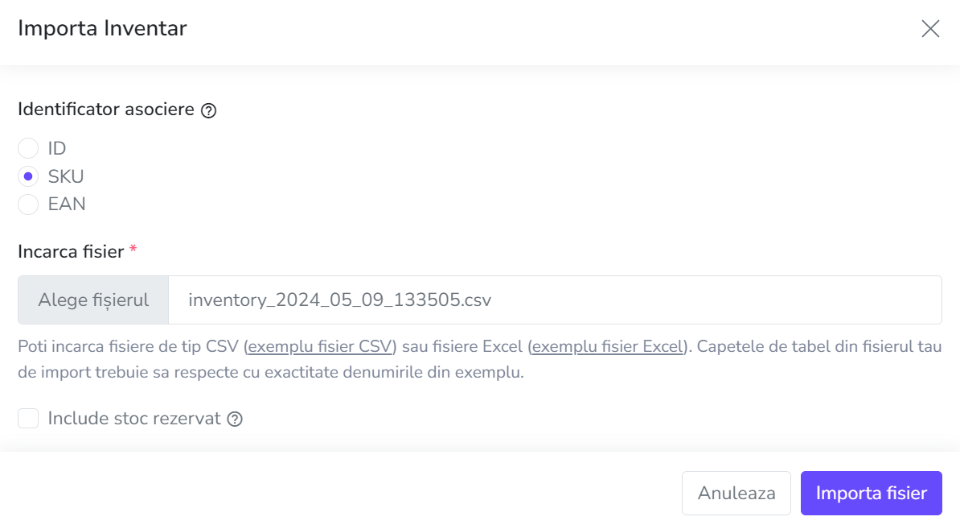This screenshot has width=960, height=529.
Task: Click the Alege fișierul file chooser button
Action: pyautogui.click(x=94, y=300)
